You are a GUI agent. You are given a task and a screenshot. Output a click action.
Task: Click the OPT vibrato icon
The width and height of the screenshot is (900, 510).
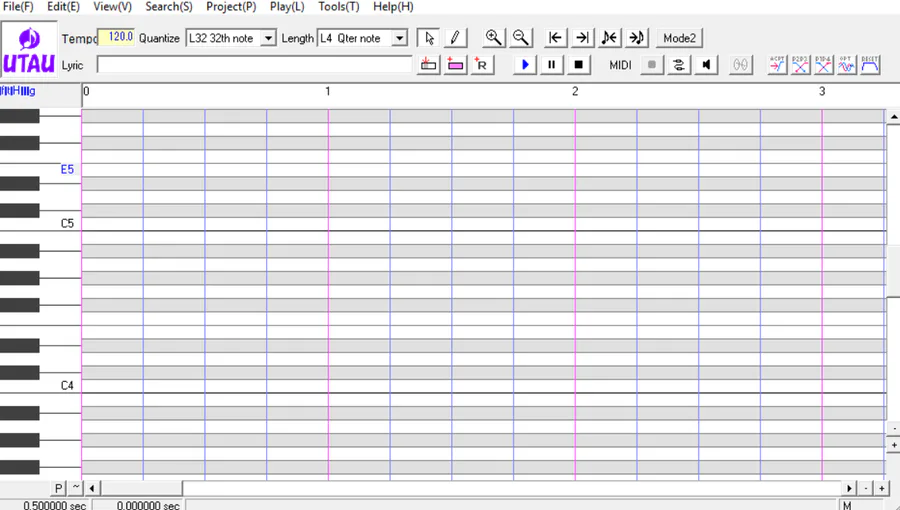pyautogui.click(x=847, y=65)
